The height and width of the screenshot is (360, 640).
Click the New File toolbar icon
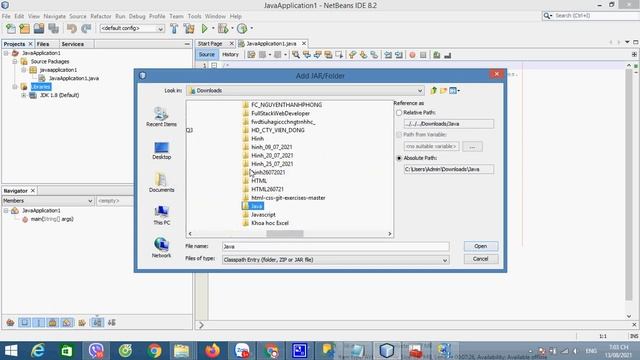(x=11, y=29)
